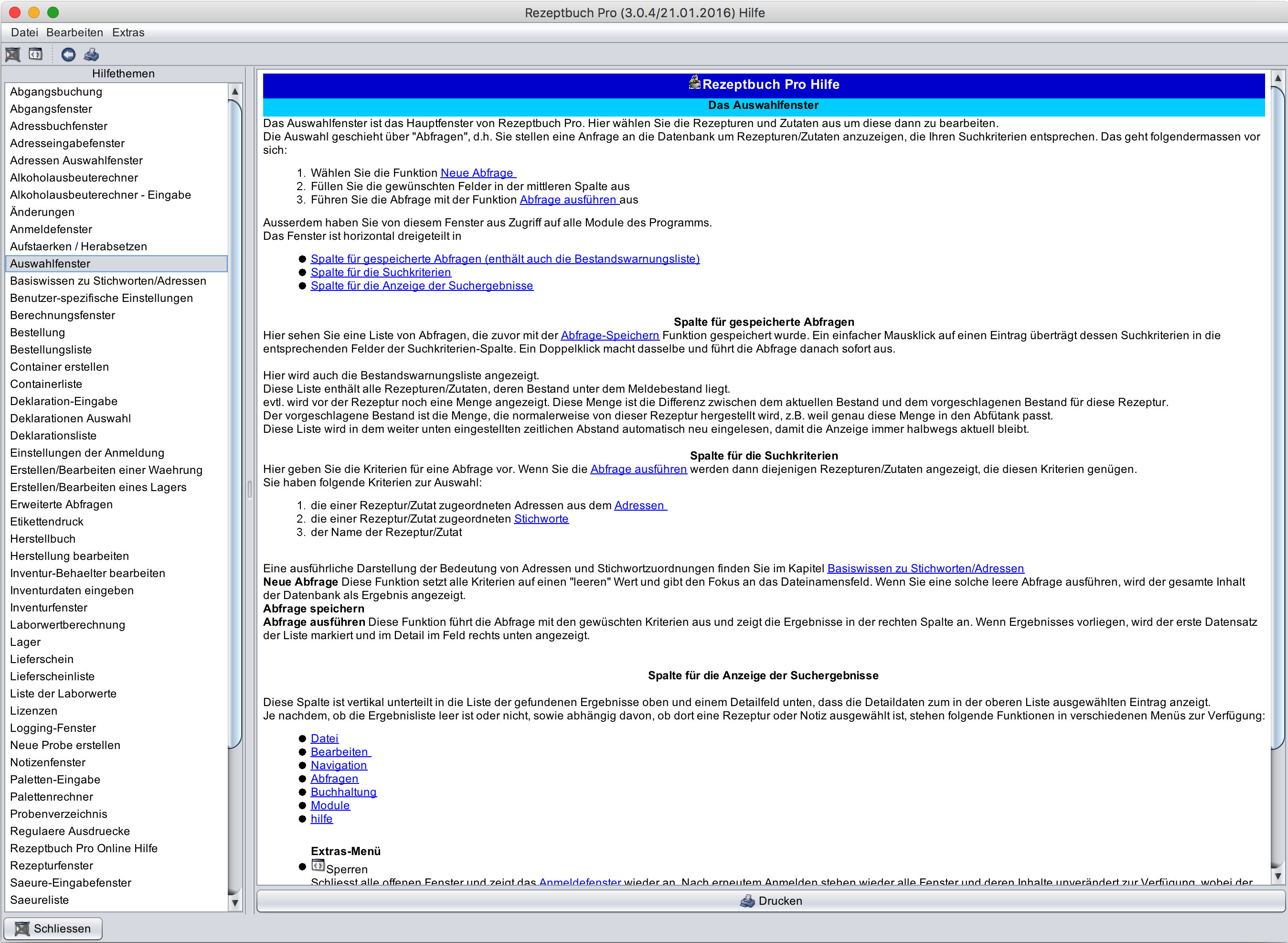Viewport: 1288px width, 943px height.
Task: Click the help content scroll-down arrow
Action: [1277, 876]
